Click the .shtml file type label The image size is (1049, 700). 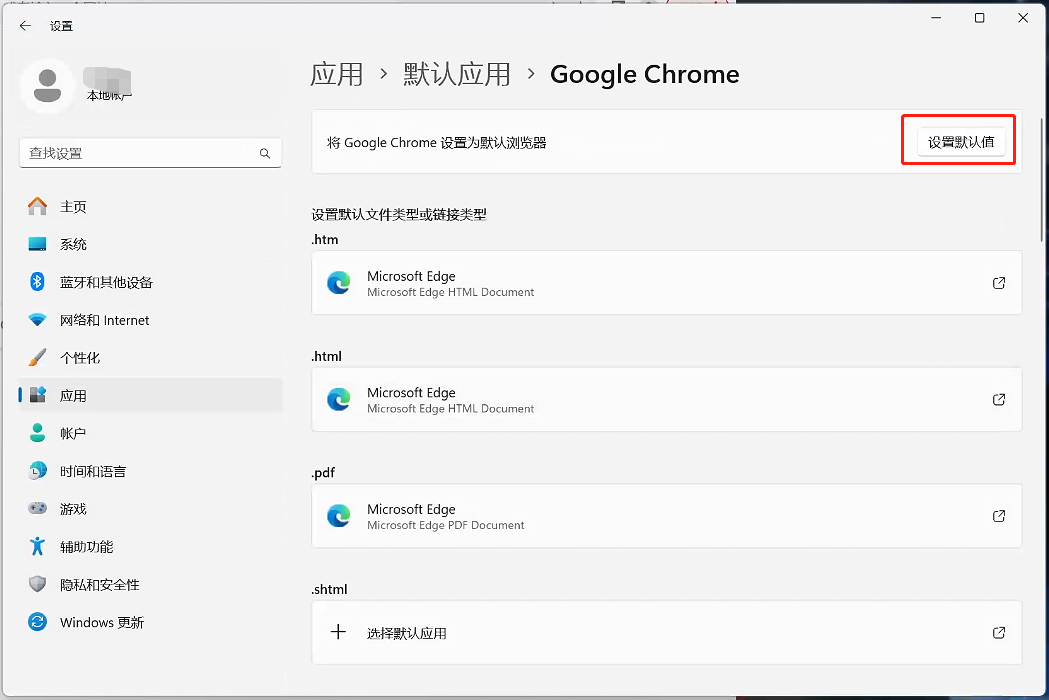pyautogui.click(x=330, y=589)
